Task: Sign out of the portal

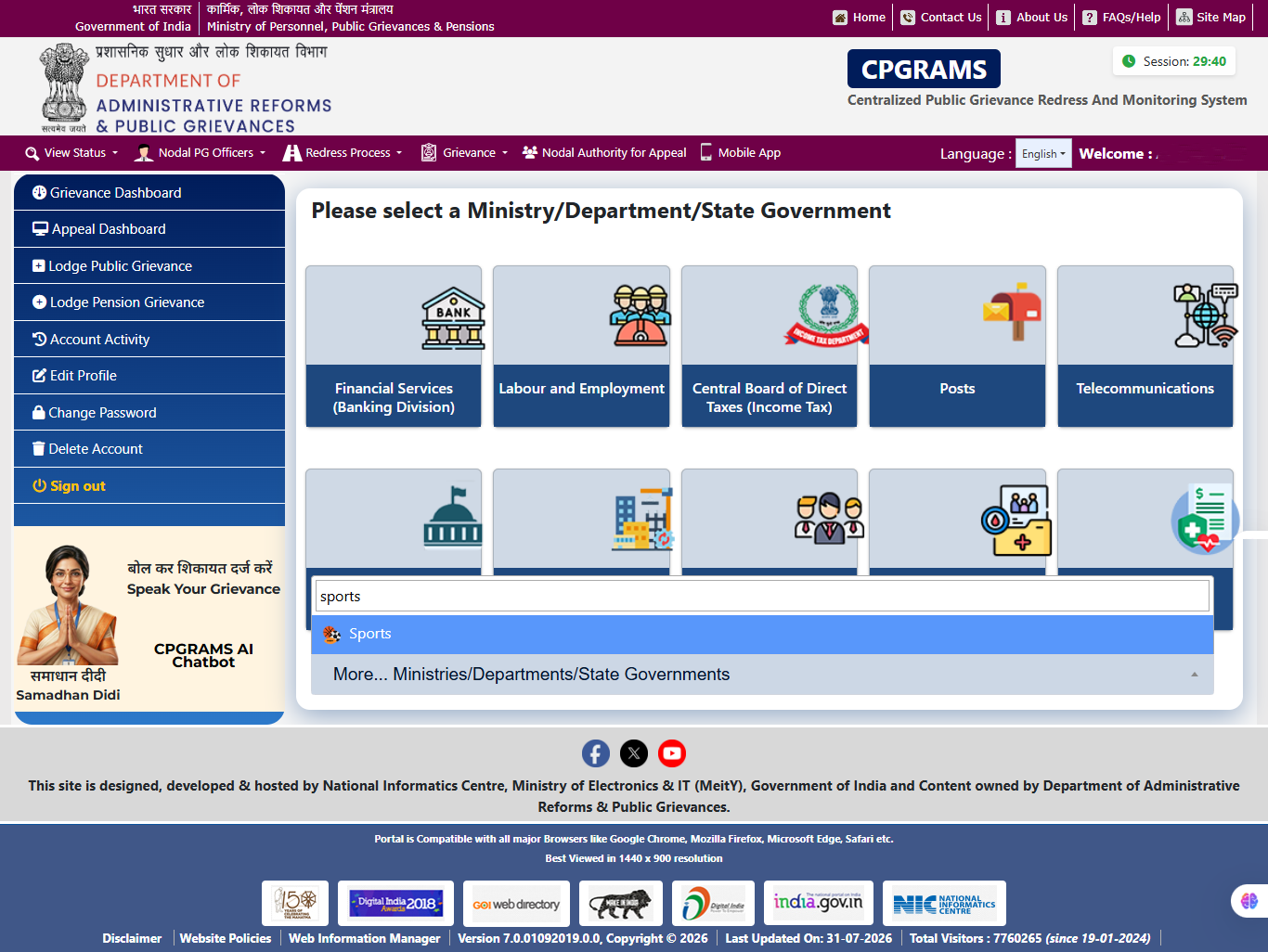Action: point(149,486)
